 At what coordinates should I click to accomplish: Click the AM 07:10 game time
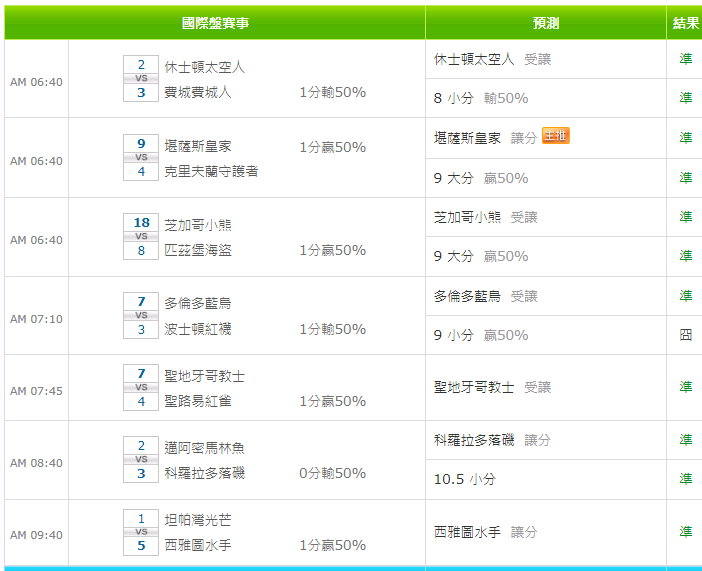(x=36, y=319)
